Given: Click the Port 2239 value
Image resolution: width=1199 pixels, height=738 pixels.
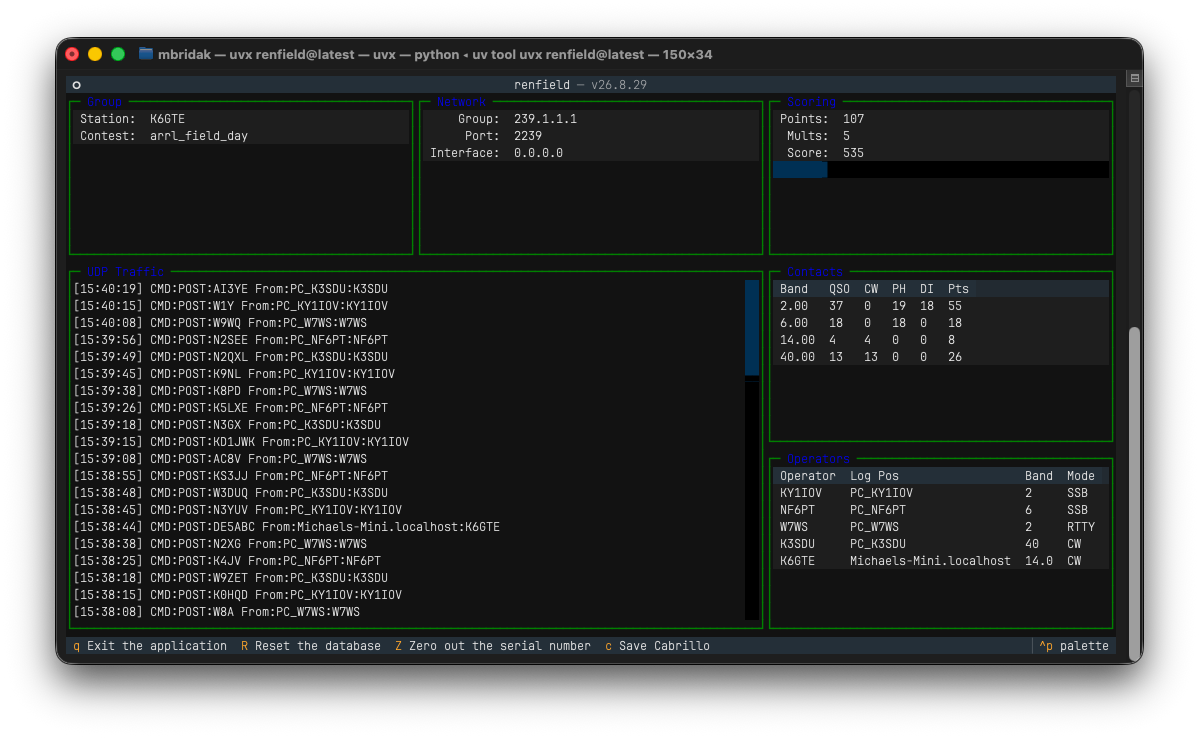Looking at the screenshot, I should point(528,136).
